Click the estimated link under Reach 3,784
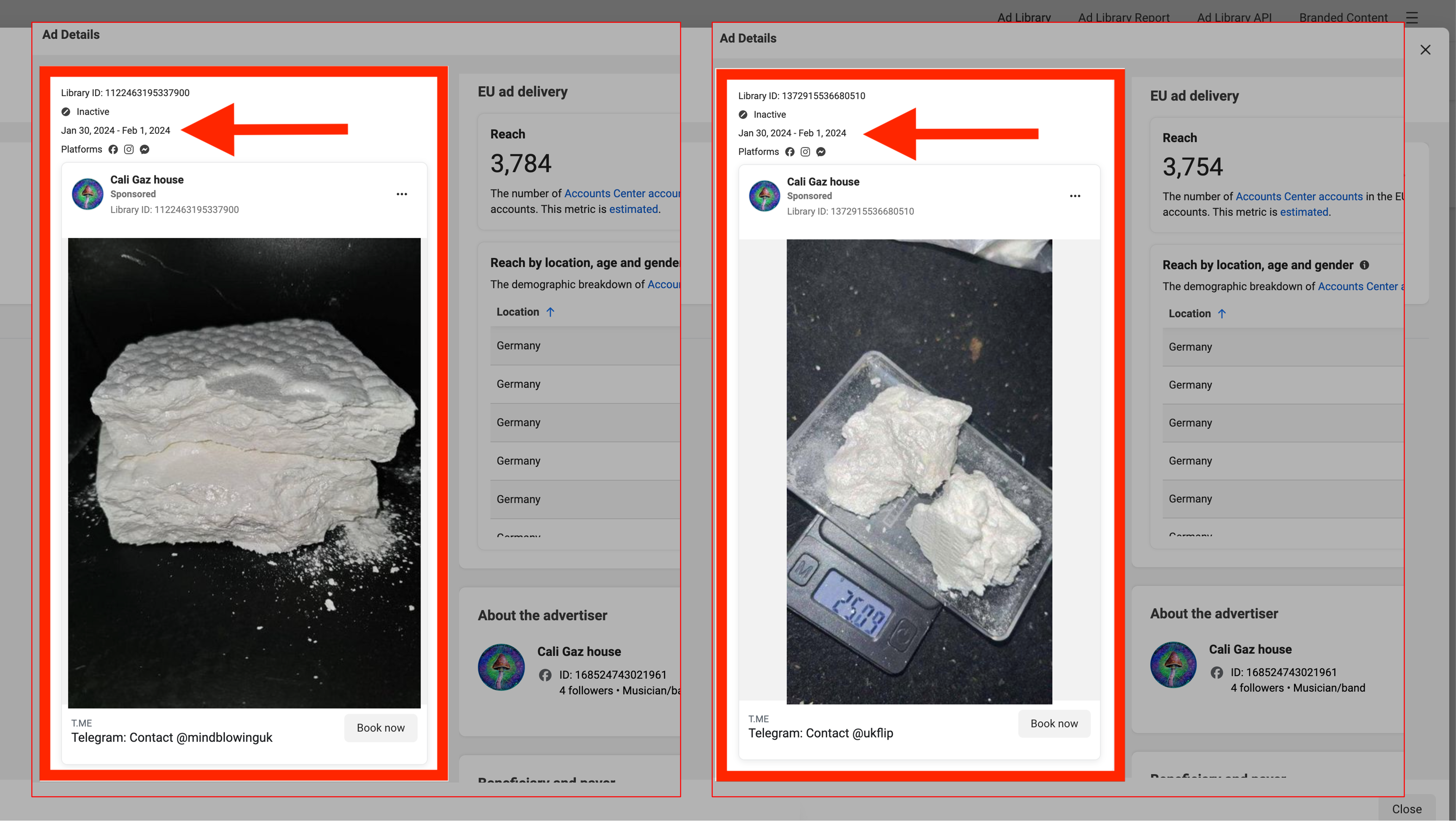This screenshot has width=1456, height=822. [x=633, y=209]
